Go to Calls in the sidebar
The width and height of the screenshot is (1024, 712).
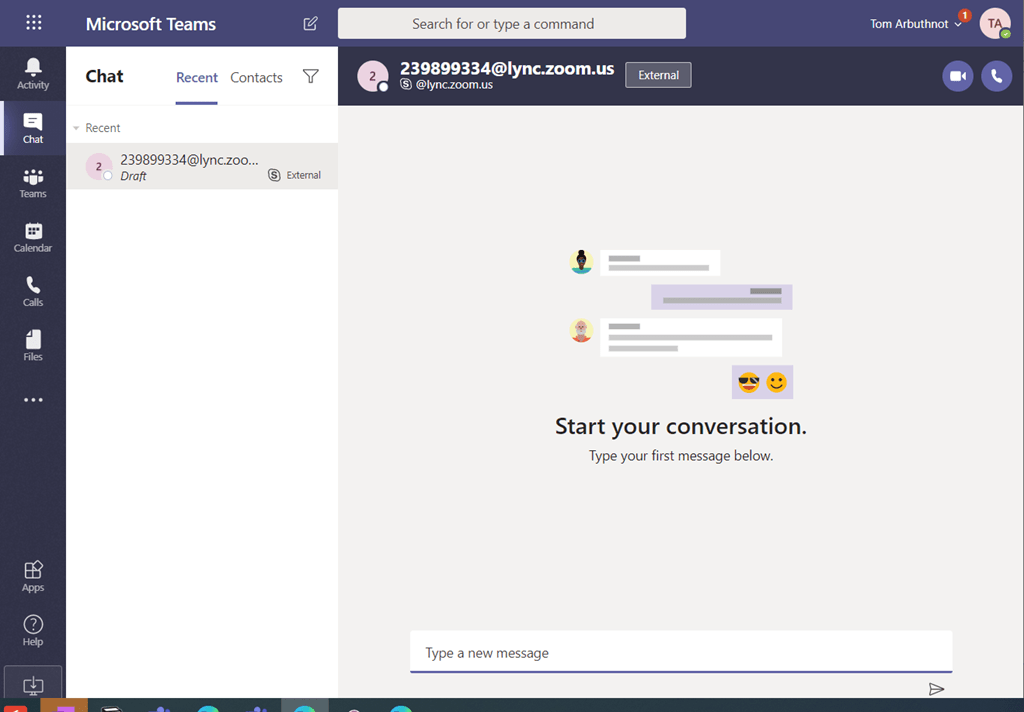[x=33, y=291]
